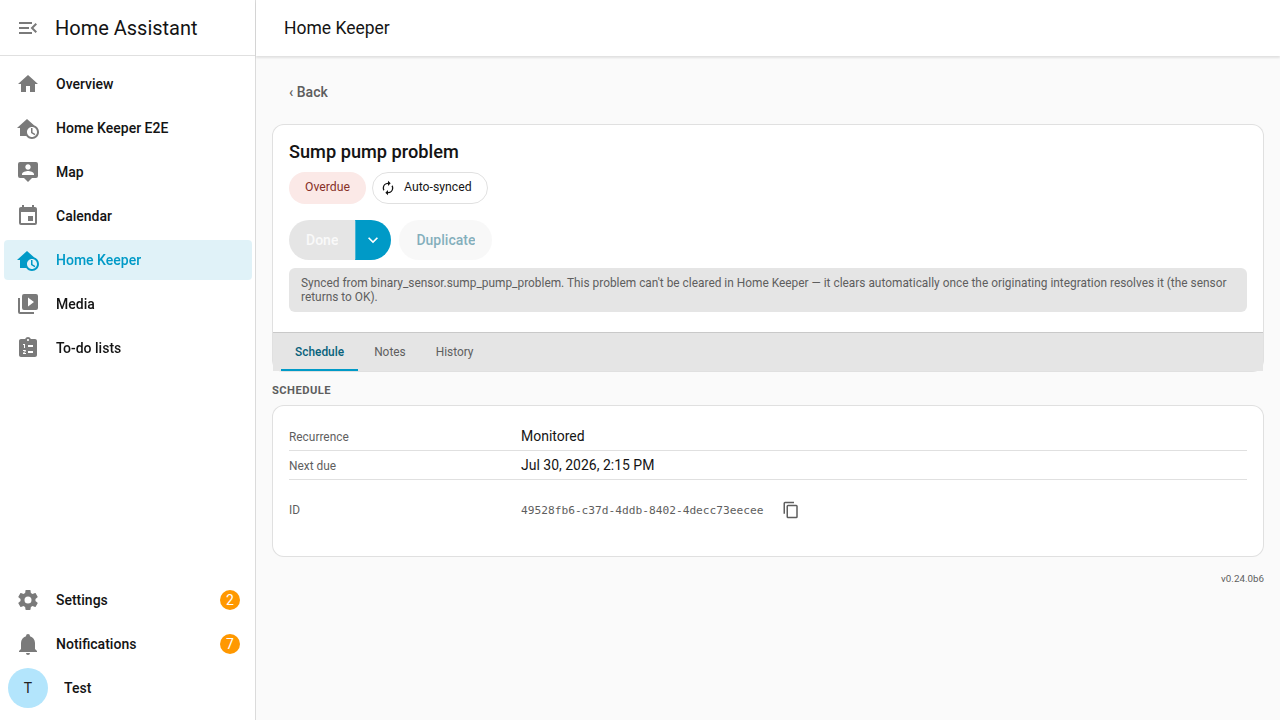The width and height of the screenshot is (1280, 720).
Task: Open Calendar from the sidebar
Action: [x=128, y=216]
